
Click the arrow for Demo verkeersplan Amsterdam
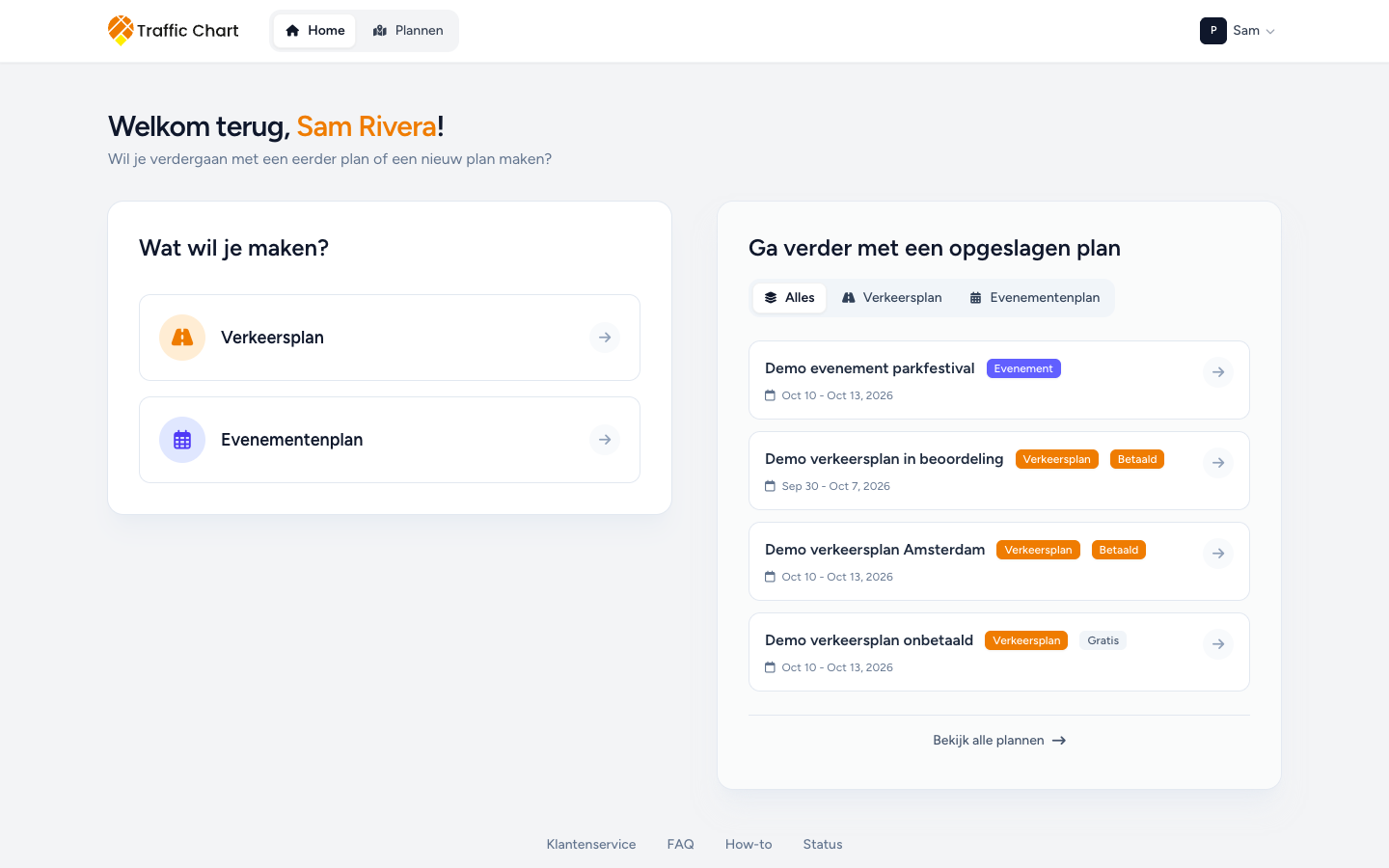[1218, 554]
